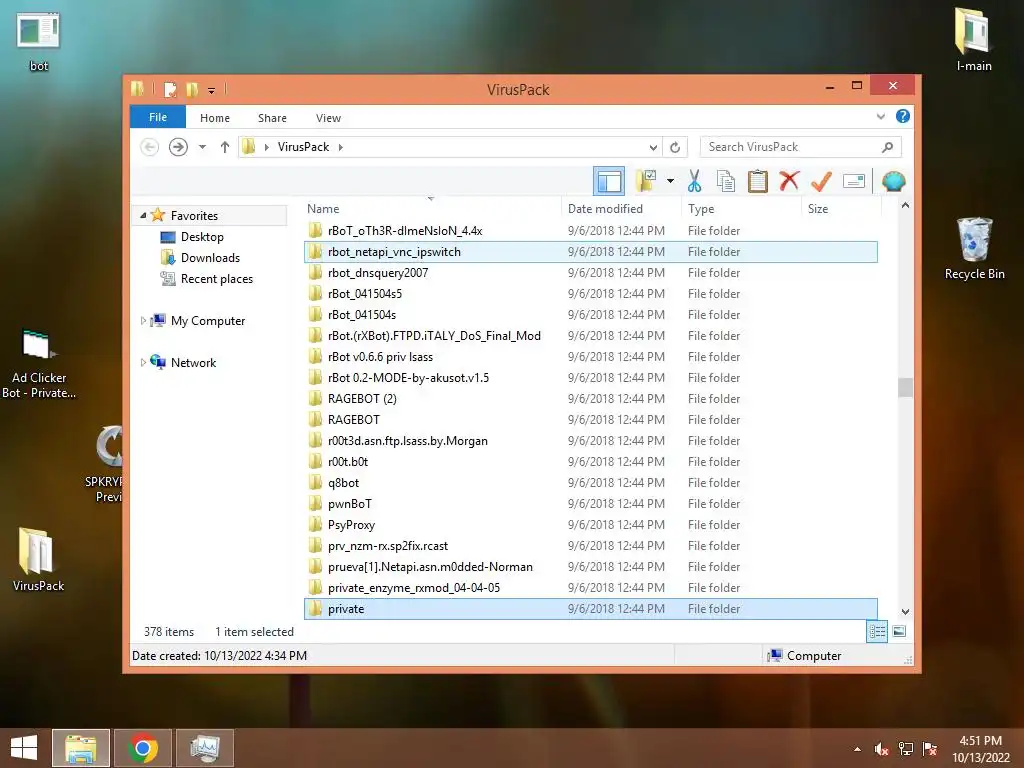This screenshot has width=1024, height=768.
Task: Click the Up one level arrow
Action: click(x=225, y=147)
